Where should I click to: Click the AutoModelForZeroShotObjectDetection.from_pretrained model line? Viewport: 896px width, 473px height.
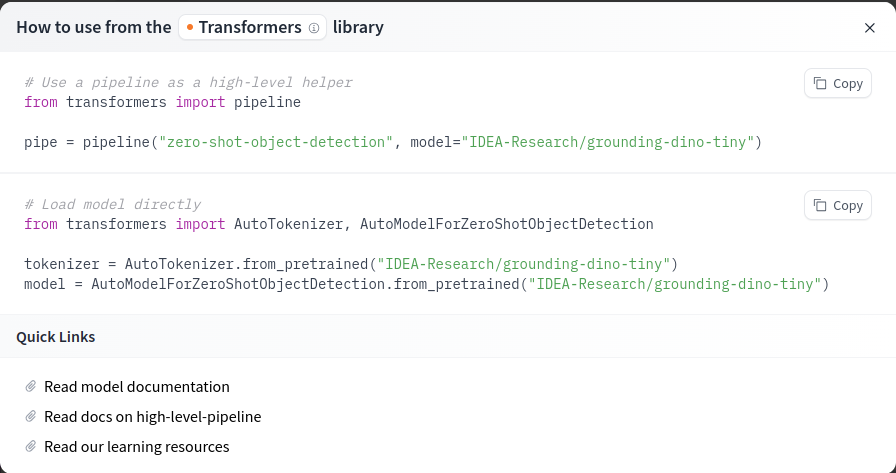427,284
